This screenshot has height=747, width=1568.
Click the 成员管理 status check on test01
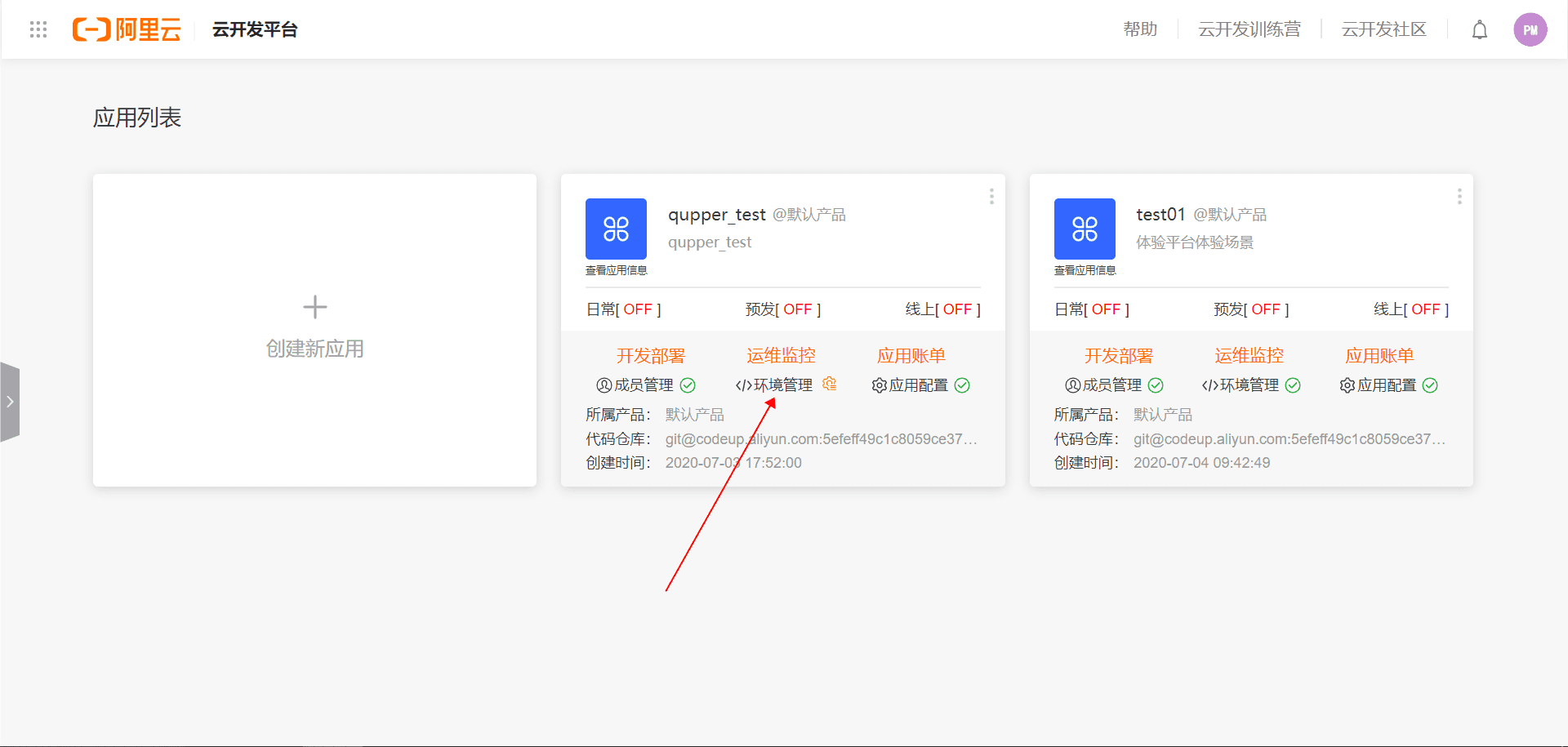click(1156, 385)
